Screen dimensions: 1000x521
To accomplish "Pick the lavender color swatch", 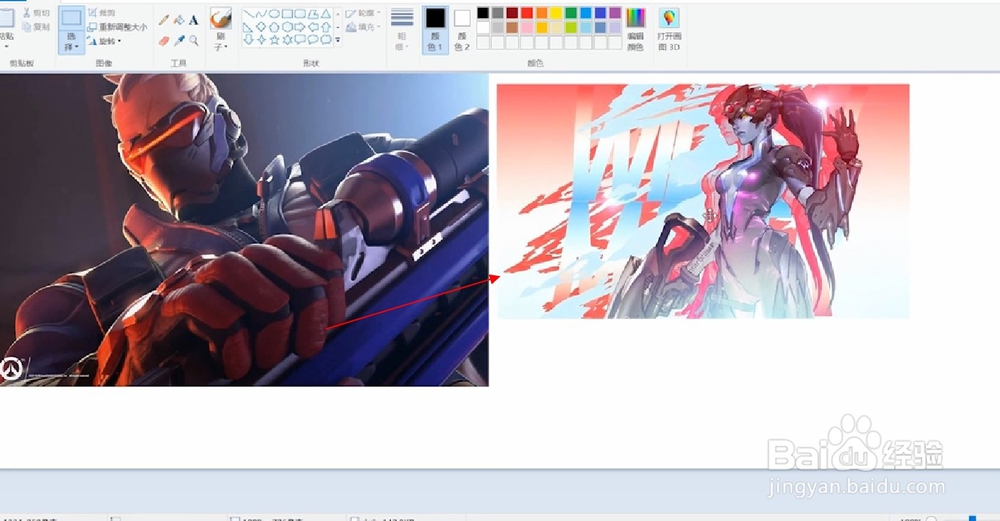I will click(x=615, y=27).
